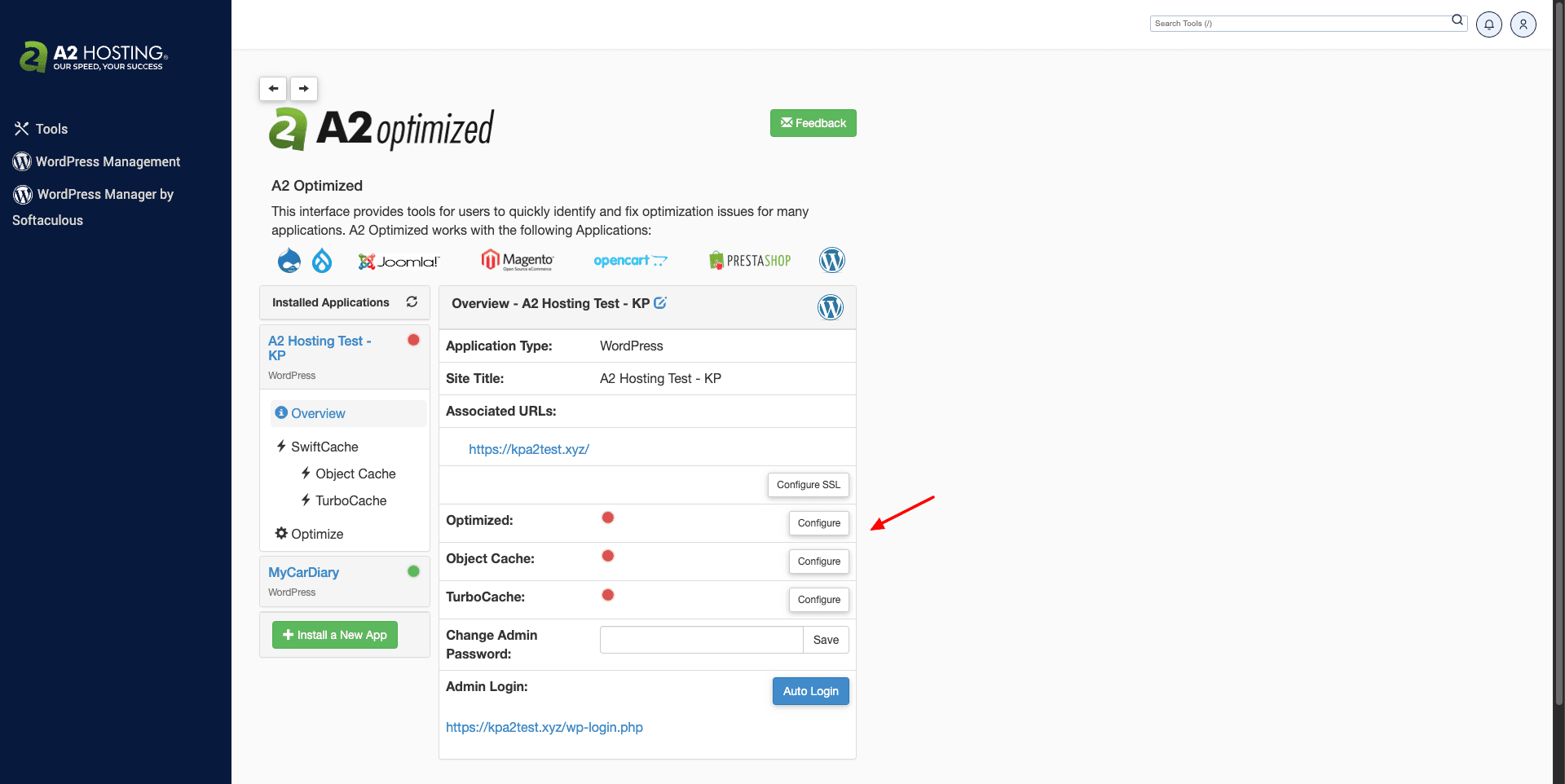
Task: Click the PrestaShop logo
Action: coord(750,261)
